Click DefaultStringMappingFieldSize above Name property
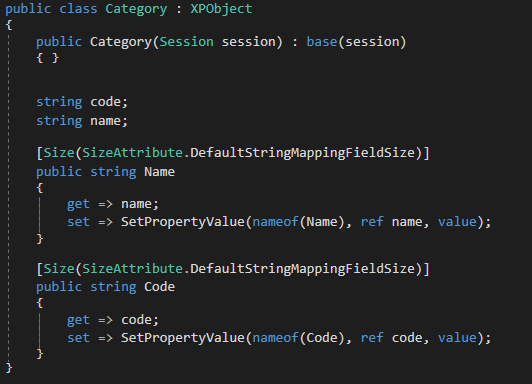The image size is (532, 384). point(303,153)
